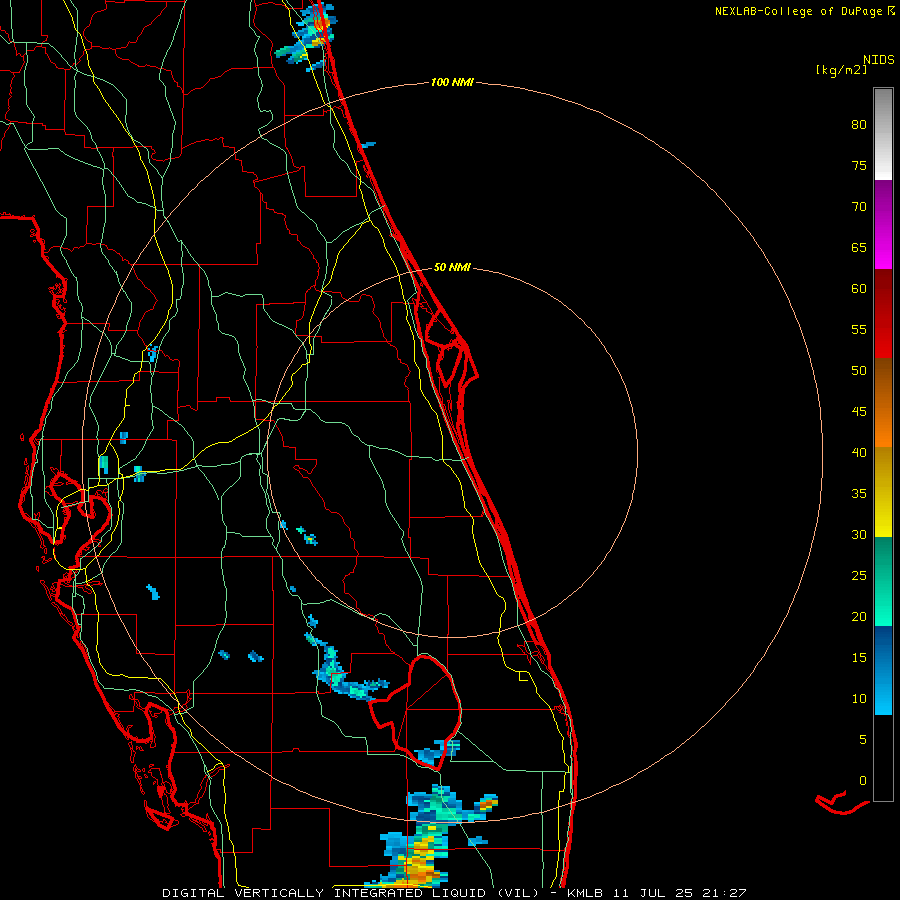Click the 60 value on the color scale
This screenshot has height=900, width=900.
point(859,289)
